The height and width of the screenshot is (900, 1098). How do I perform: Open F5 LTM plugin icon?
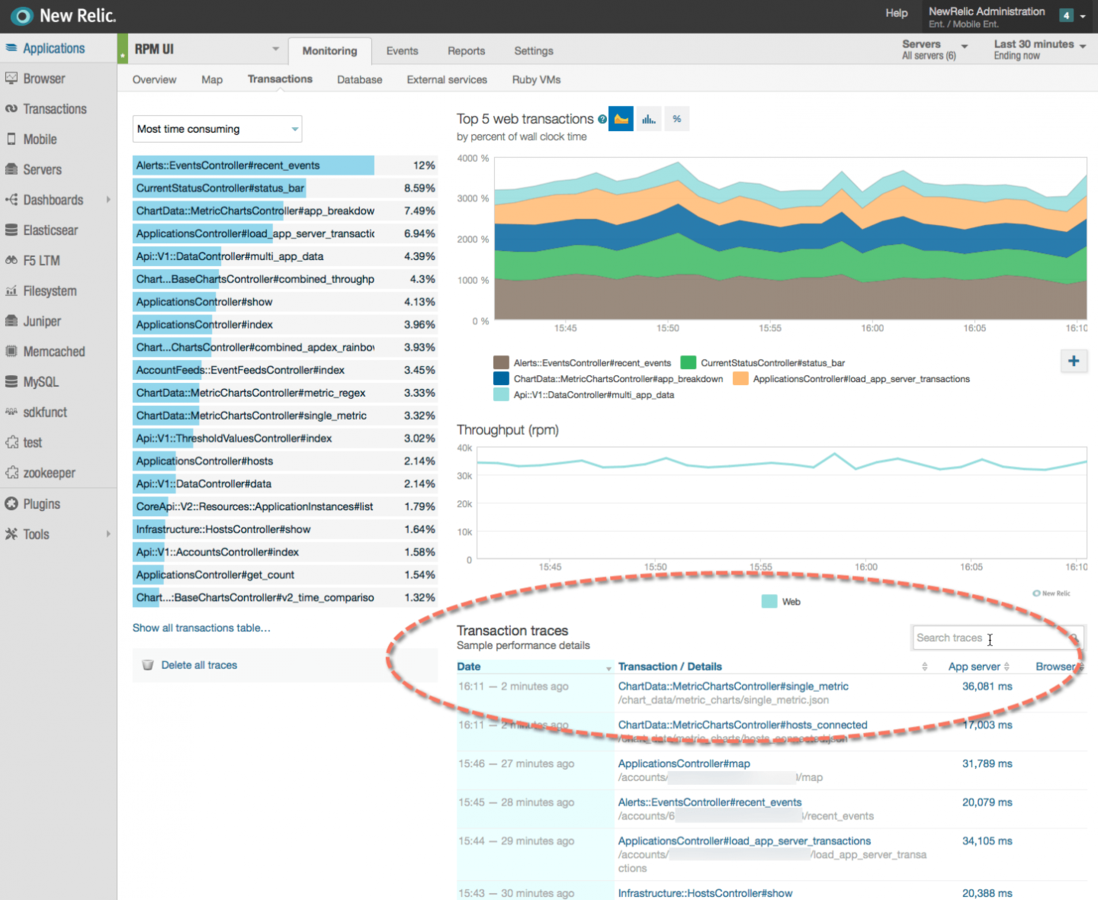[x=11, y=261]
